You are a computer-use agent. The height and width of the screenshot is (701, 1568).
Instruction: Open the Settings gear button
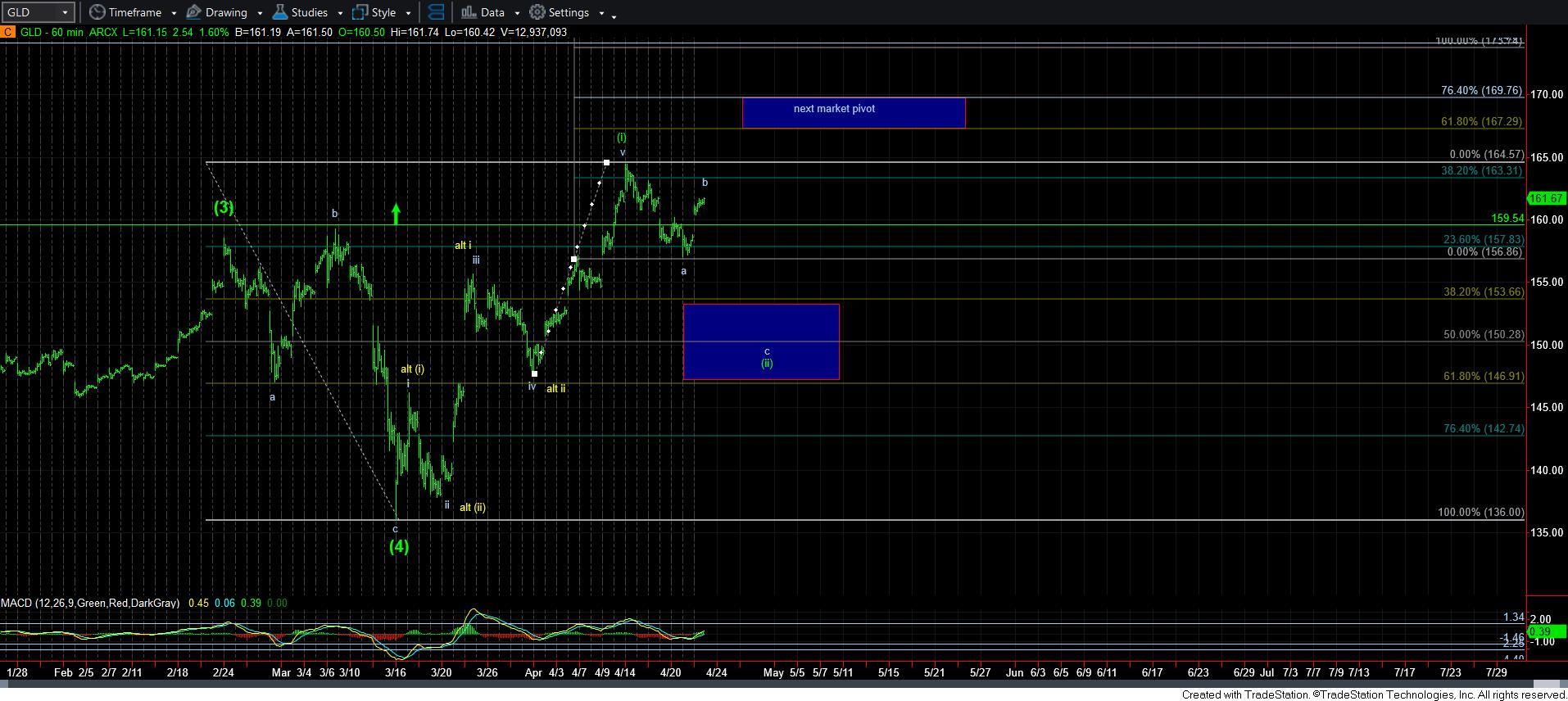click(x=560, y=12)
